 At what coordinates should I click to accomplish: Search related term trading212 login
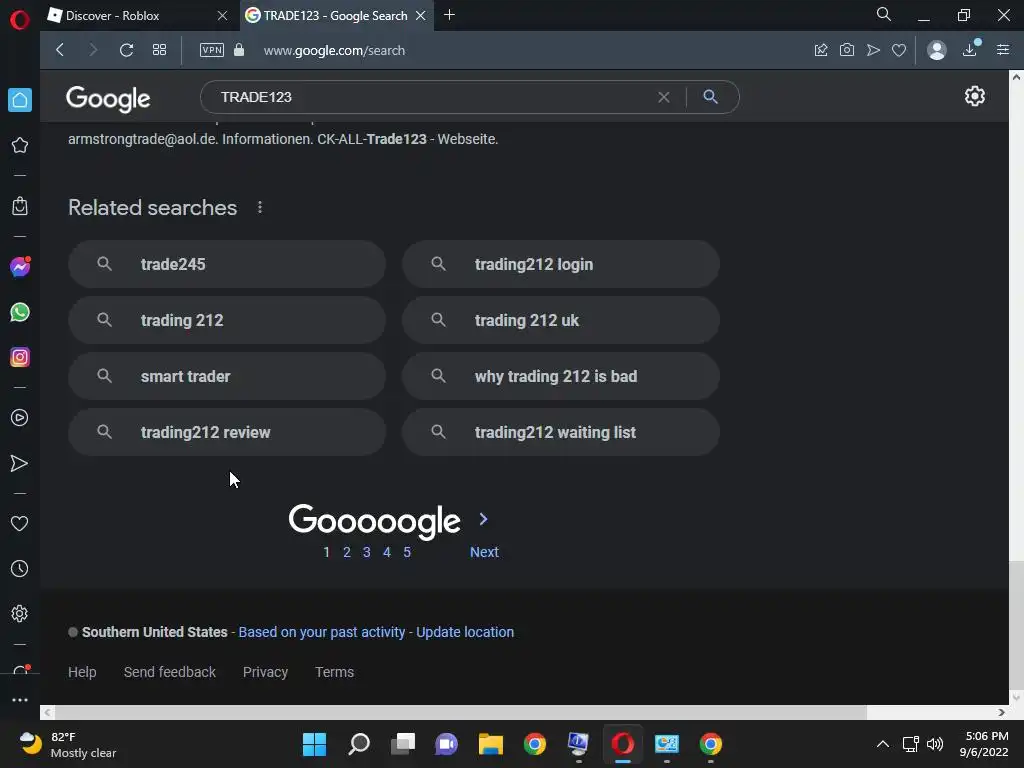(561, 264)
